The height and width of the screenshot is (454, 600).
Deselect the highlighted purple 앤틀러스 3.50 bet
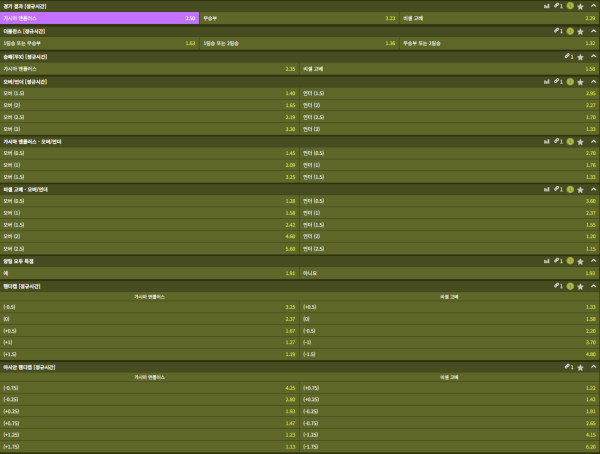pos(100,18)
